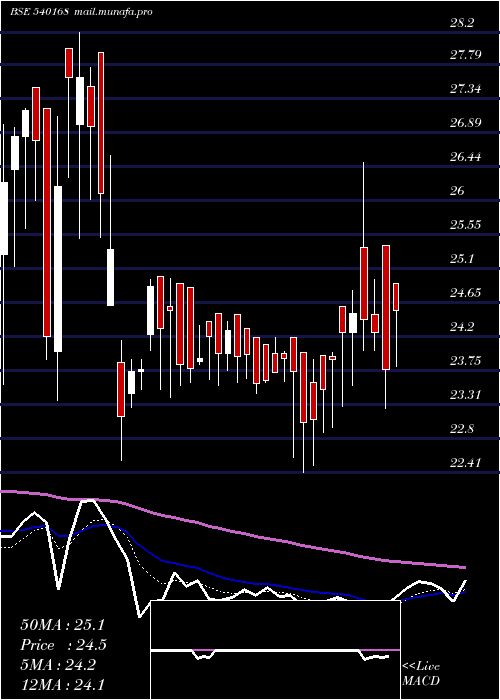Select the 23.31 price axis label
Screen dimensions: 500x700
coord(465,395)
